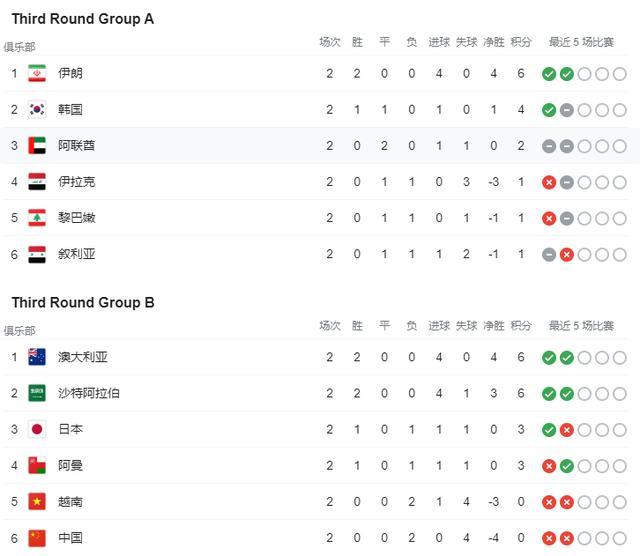The image size is (640, 556).
Task: Open the 澳大利亚 team link
Action: [x=83, y=357]
